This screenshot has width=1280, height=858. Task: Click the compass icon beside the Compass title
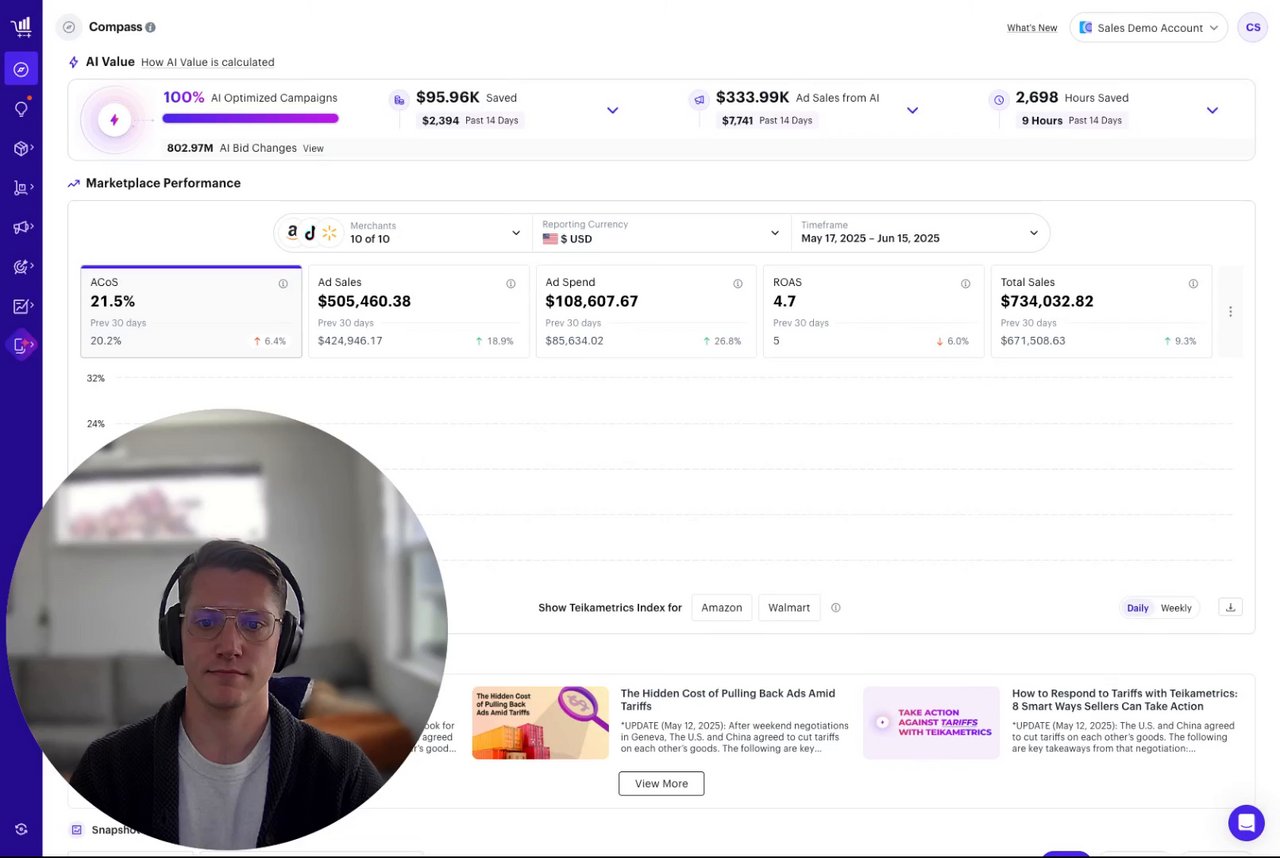pyautogui.click(x=69, y=27)
